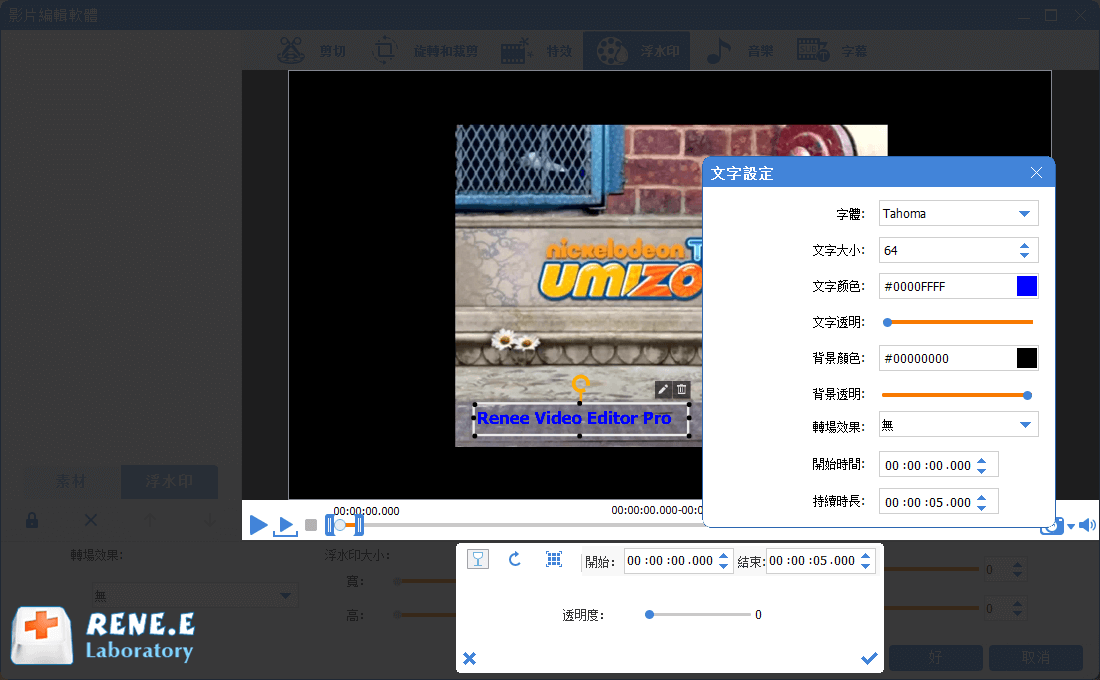
Task: Click the trash icon above the watermark text
Action: point(682,389)
